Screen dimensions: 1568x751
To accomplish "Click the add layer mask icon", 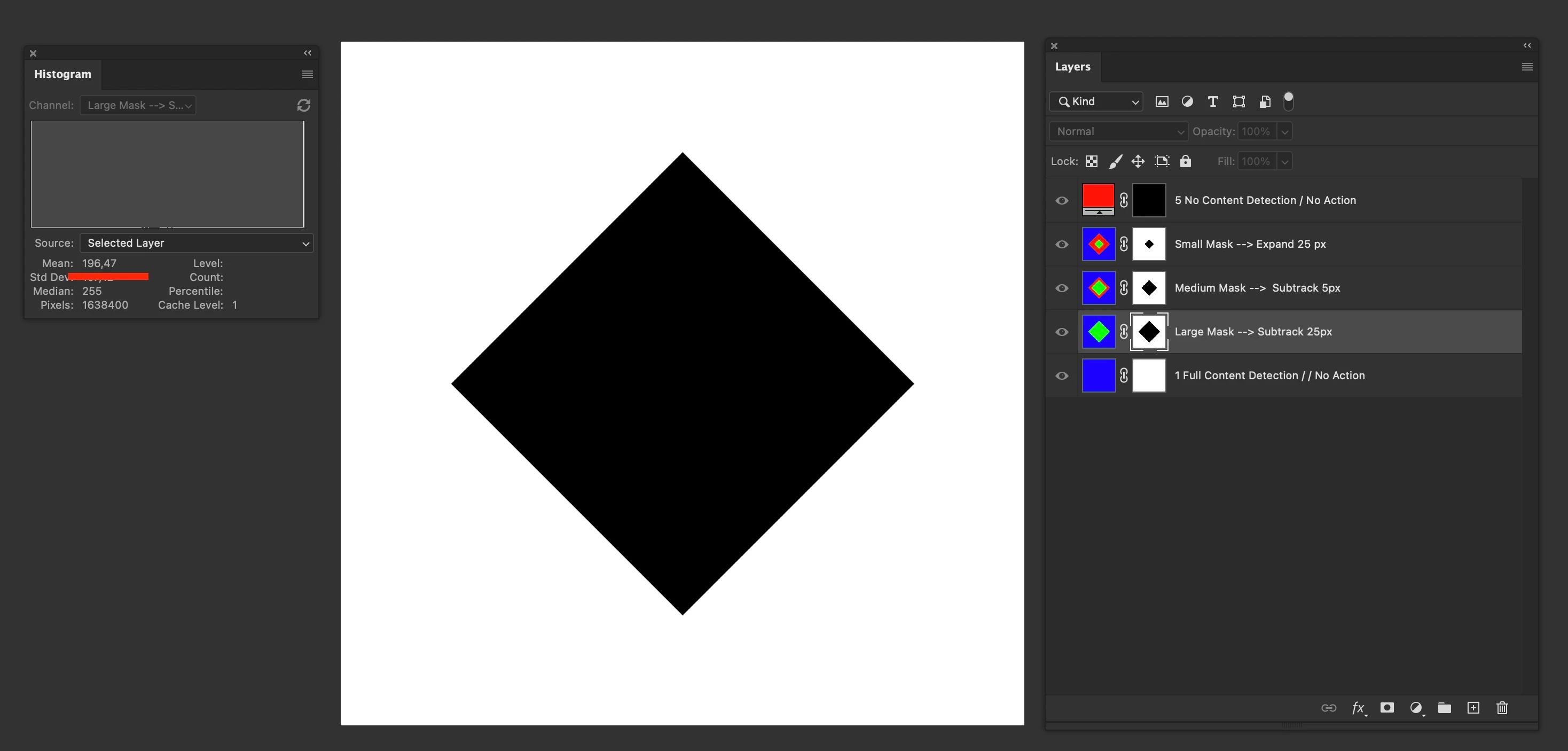I will coord(1386,708).
